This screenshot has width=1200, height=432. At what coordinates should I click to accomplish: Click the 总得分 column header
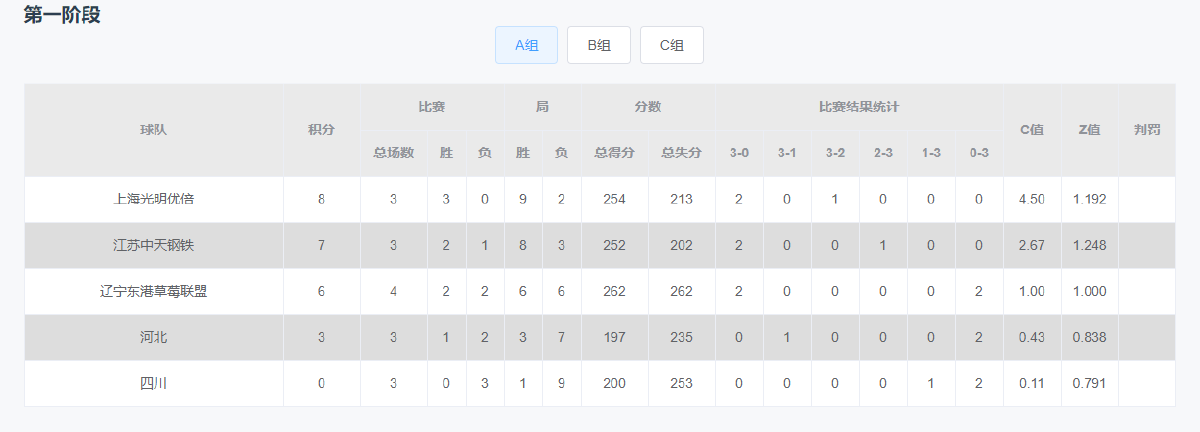pos(614,153)
